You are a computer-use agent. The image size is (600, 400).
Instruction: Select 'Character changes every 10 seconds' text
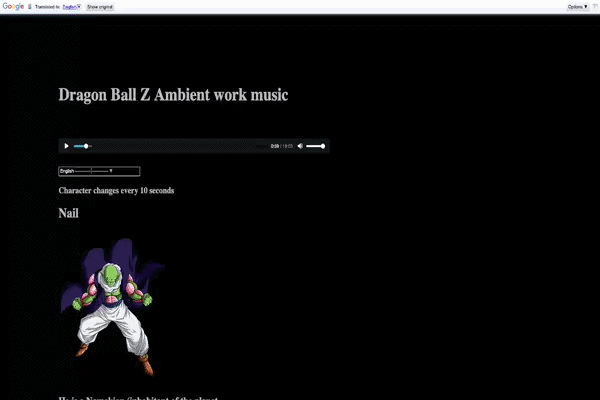116,191
